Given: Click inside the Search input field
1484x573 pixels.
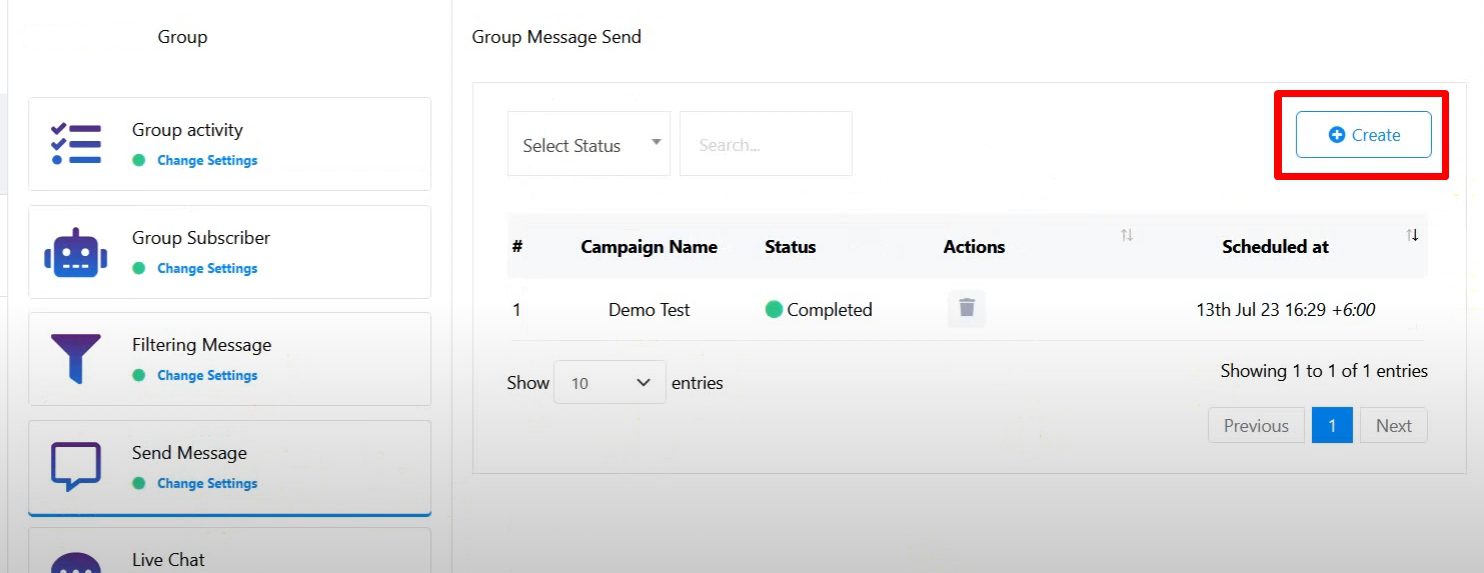Looking at the screenshot, I should coord(765,145).
